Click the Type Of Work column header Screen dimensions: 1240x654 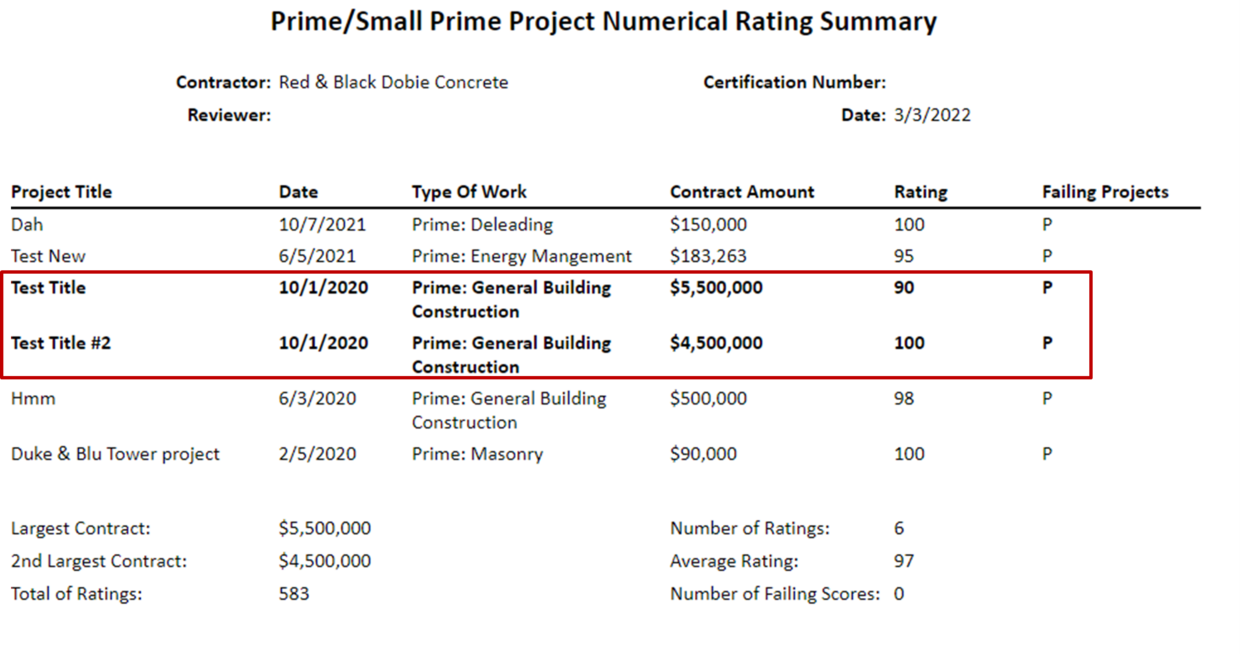click(469, 192)
